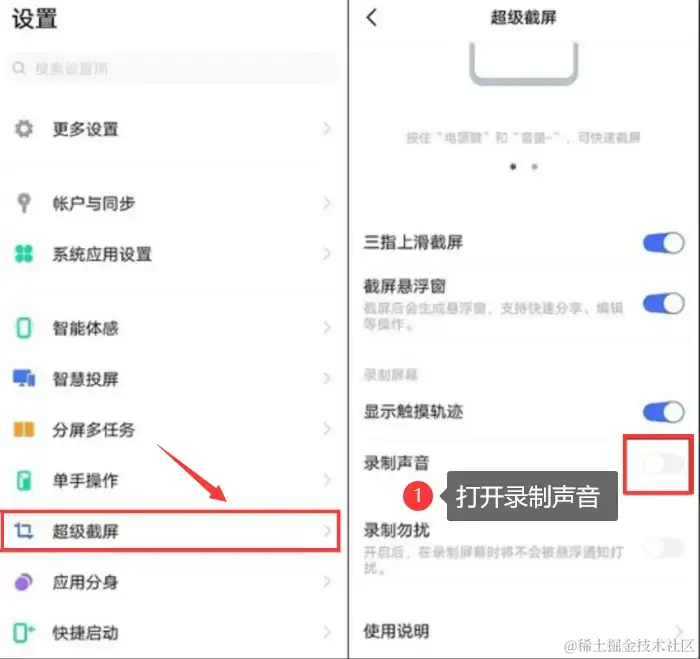Image resolution: width=700 pixels, height=659 pixels.
Task: Go back using the top-left arrow in 超级截屏
Action: [371, 18]
